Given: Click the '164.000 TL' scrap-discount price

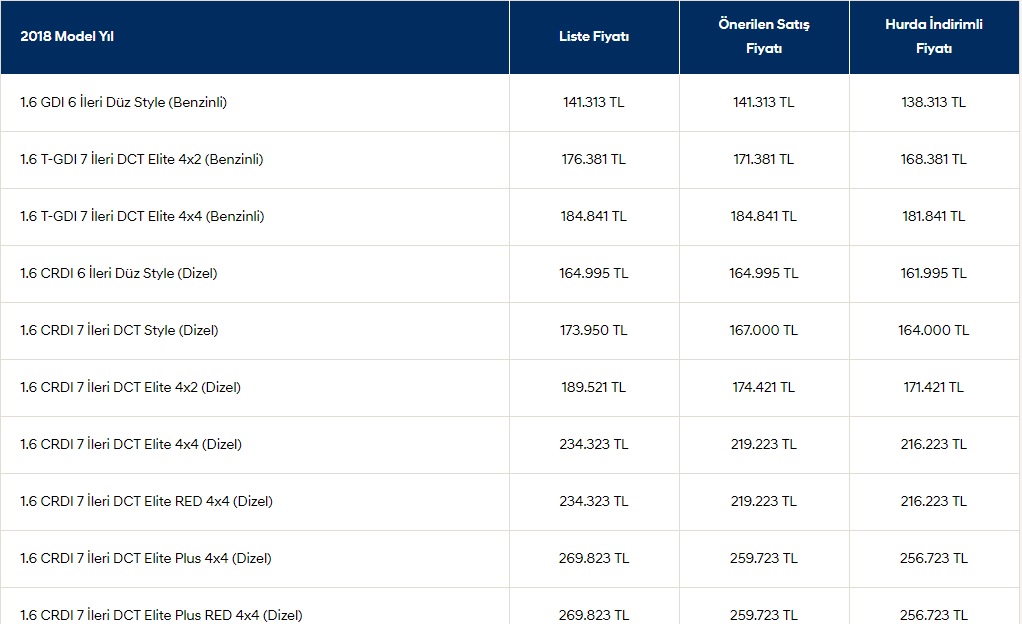Looking at the screenshot, I should (x=934, y=331).
